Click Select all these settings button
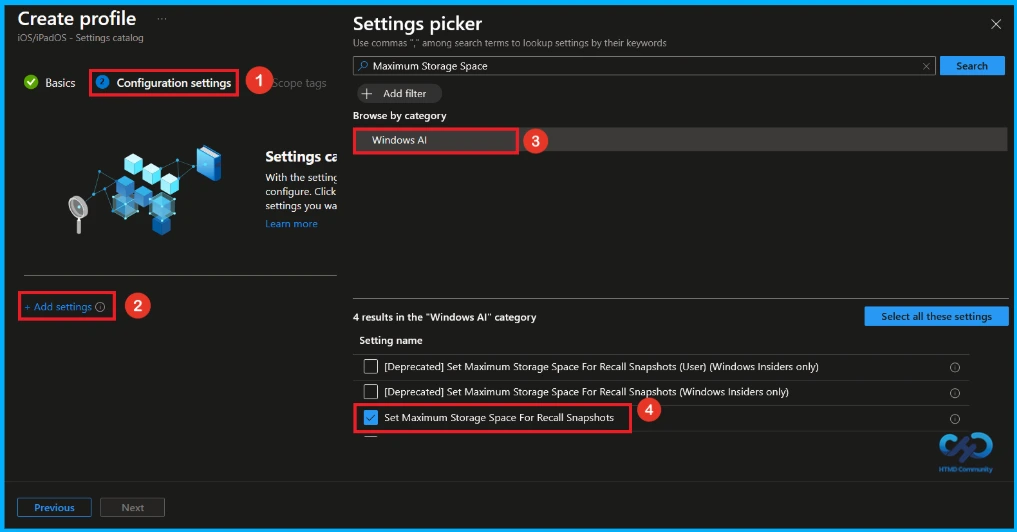Screen dimensions: 1017x532 (936, 316)
